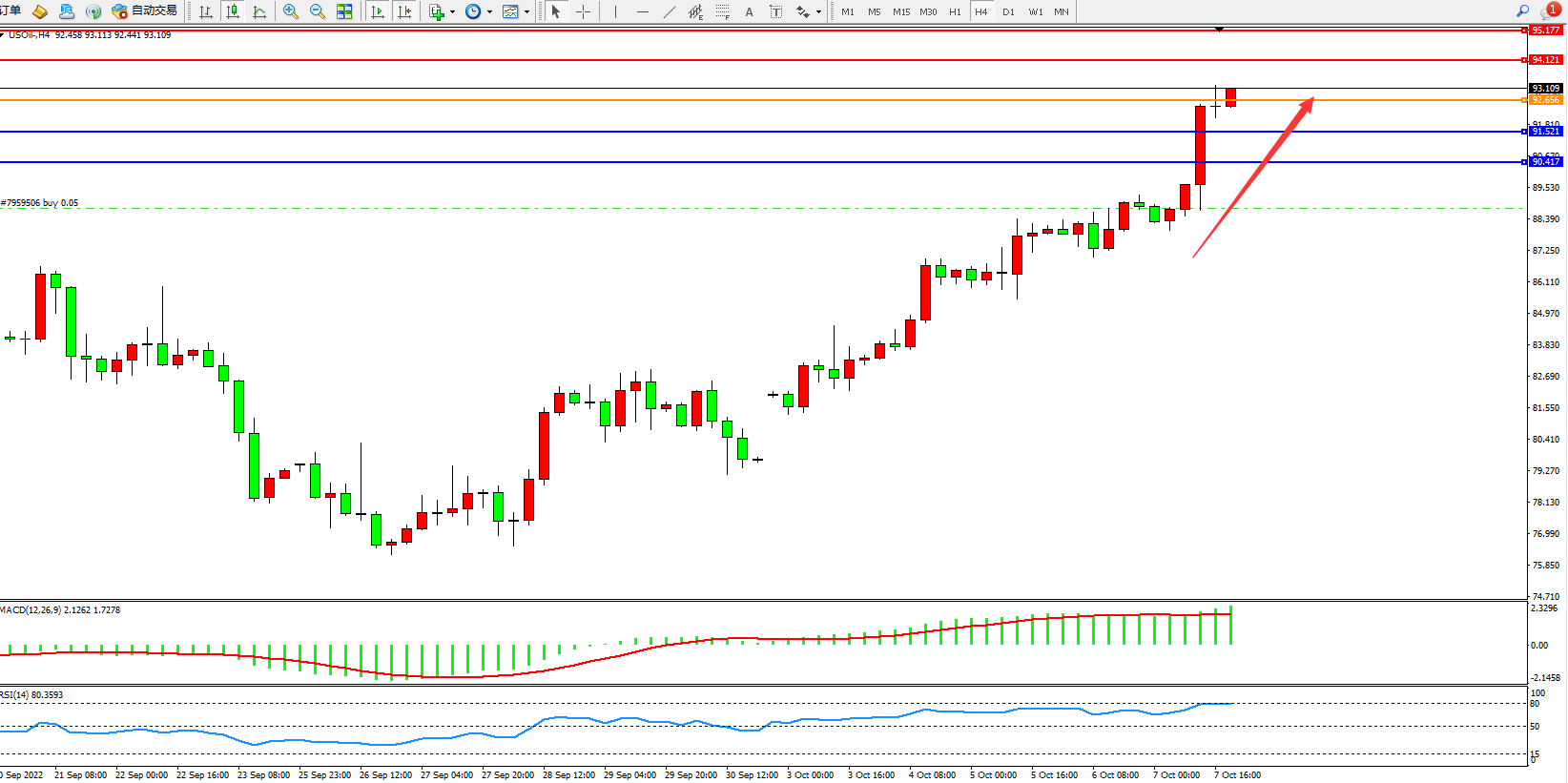
Task: Select the vertical line drawing tool
Action: (616, 11)
